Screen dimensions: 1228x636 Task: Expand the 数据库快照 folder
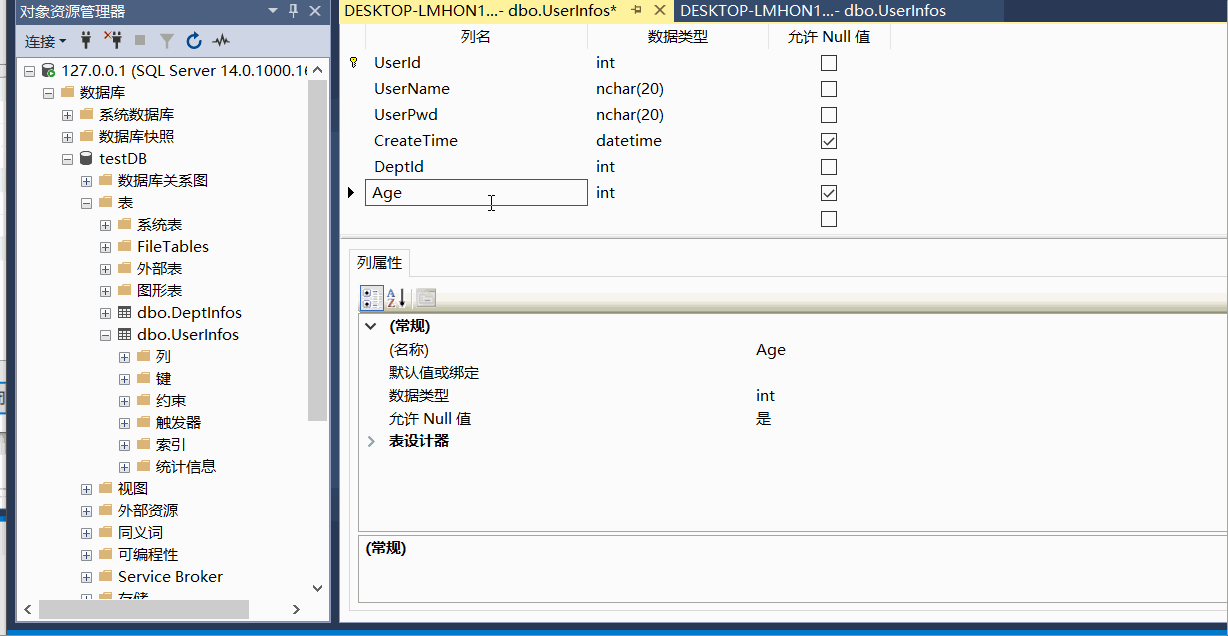[x=67, y=137]
